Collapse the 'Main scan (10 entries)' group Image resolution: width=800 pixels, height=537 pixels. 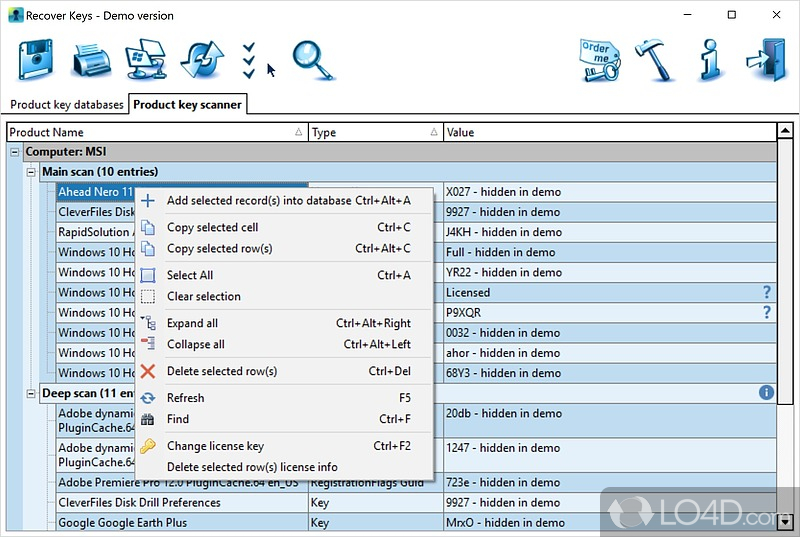pyautogui.click(x=32, y=172)
